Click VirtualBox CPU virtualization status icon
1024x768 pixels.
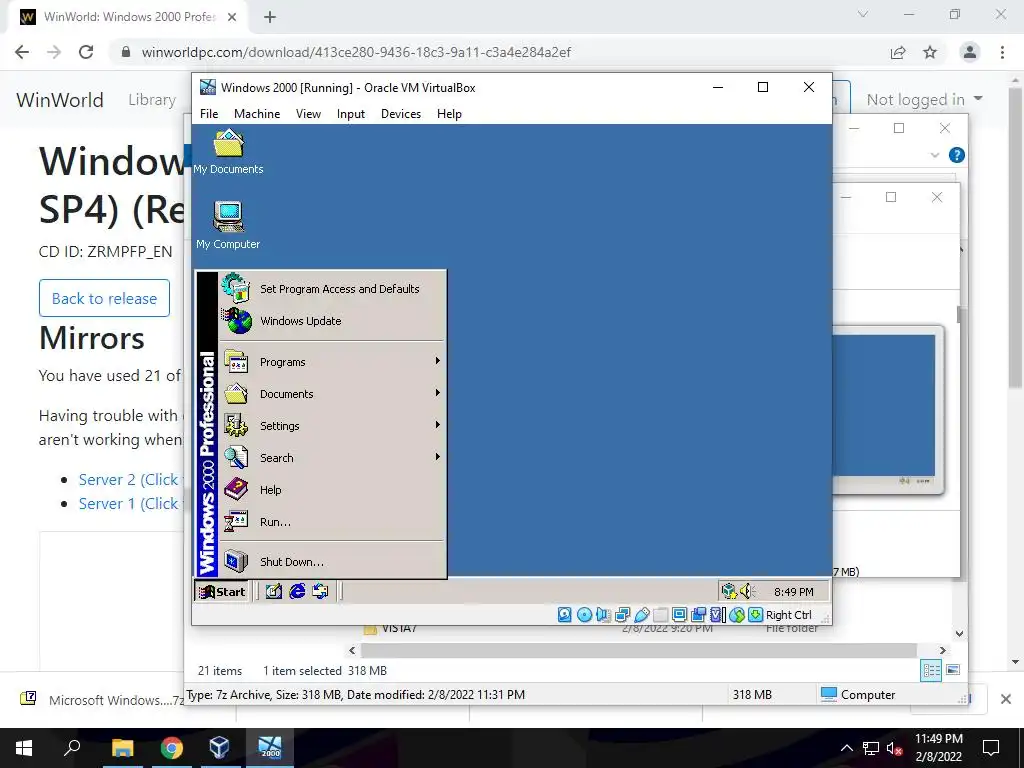[718, 615]
